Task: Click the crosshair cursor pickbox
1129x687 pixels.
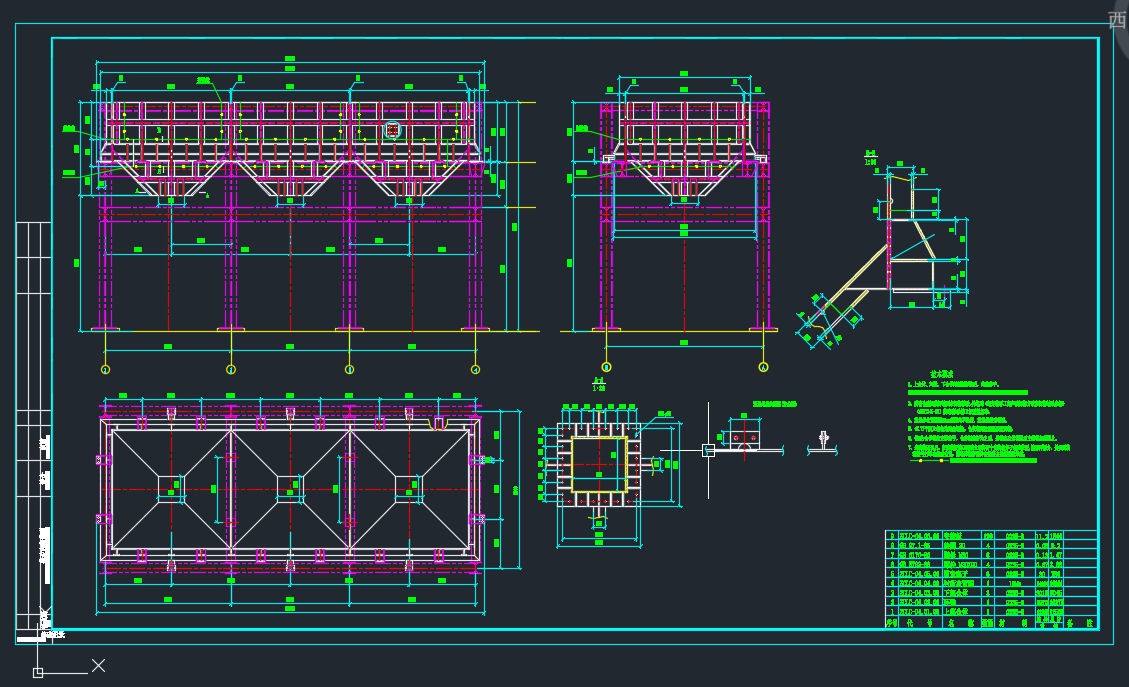Action: pyautogui.click(x=709, y=450)
